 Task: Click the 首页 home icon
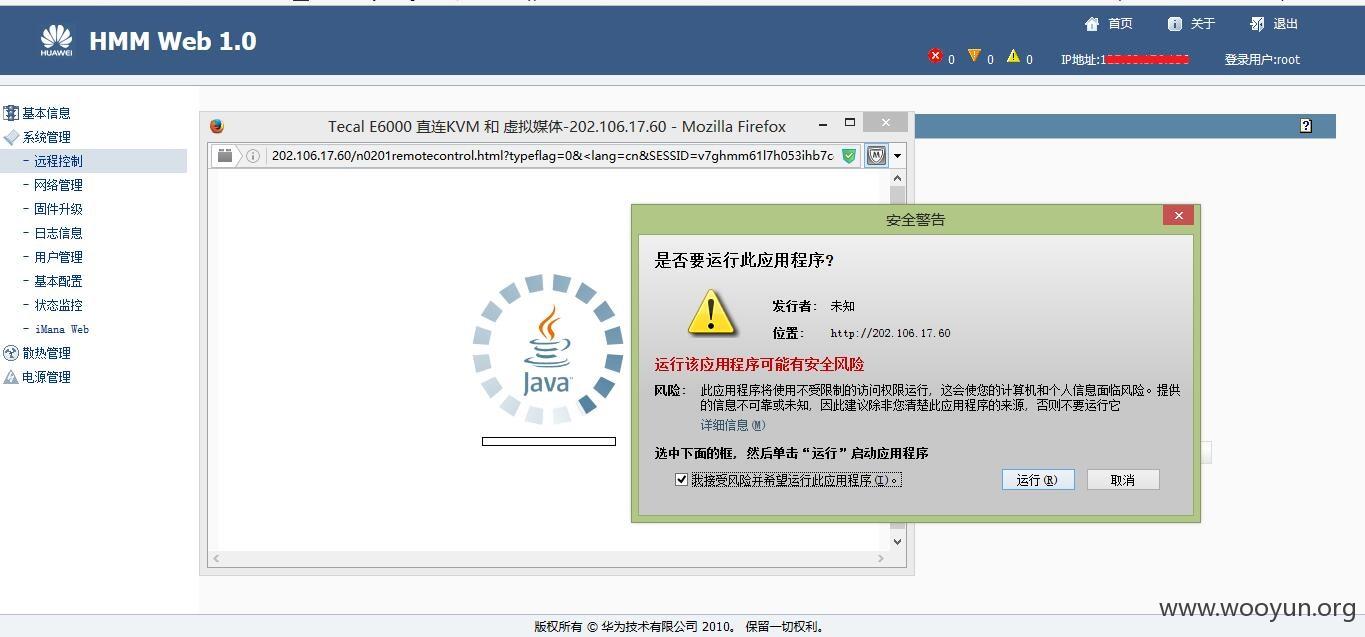(x=1092, y=24)
